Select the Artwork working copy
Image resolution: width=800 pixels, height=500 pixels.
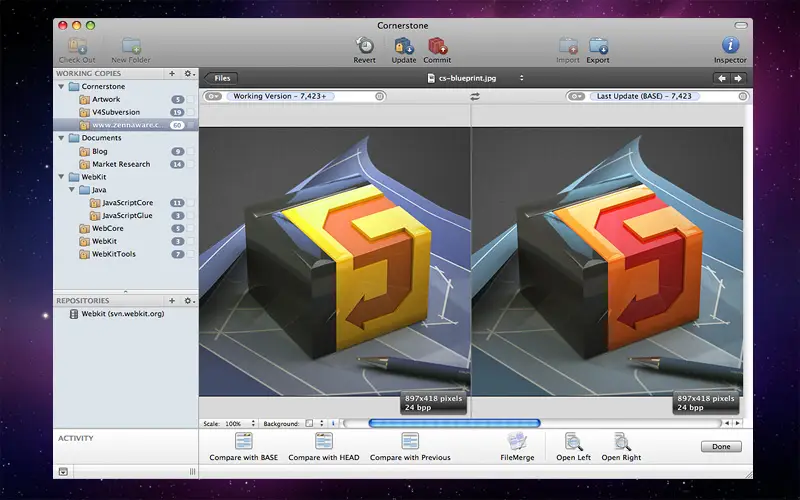(106, 99)
